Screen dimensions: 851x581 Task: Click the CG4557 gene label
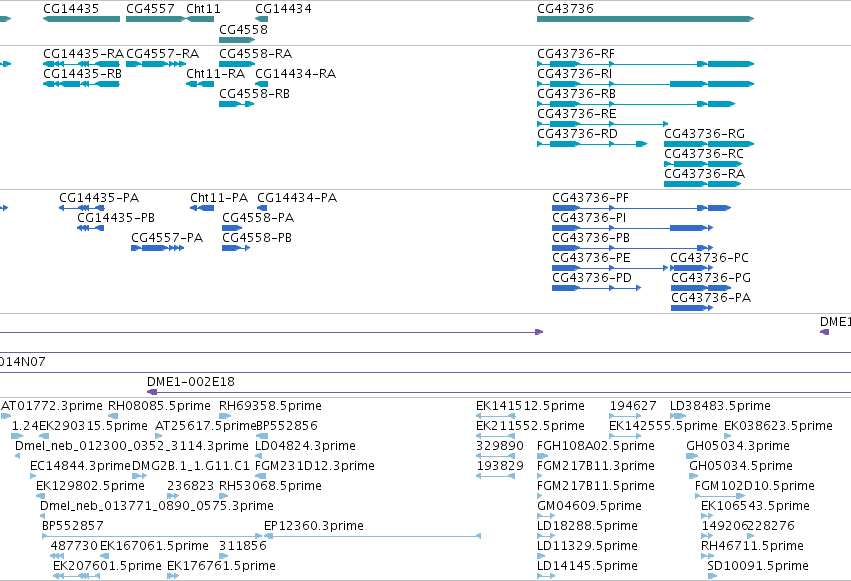150,9
